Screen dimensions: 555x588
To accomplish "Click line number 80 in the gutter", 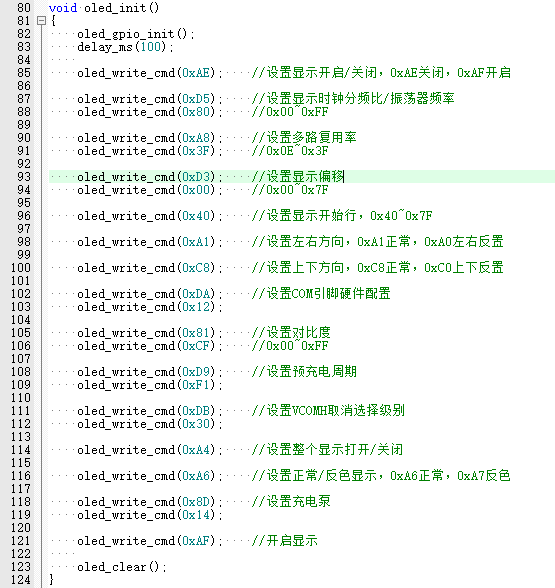I will [x=24, y=8].
